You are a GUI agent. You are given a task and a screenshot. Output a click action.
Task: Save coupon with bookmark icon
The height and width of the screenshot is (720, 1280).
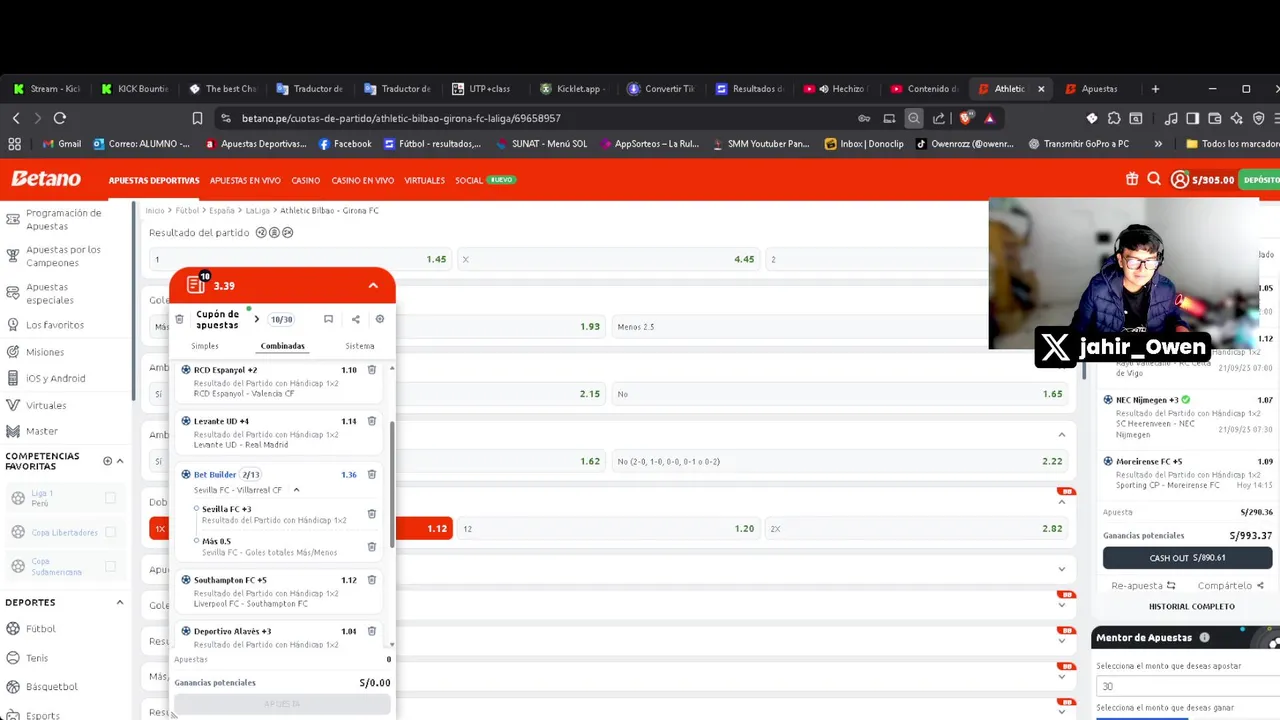(328, 319)
